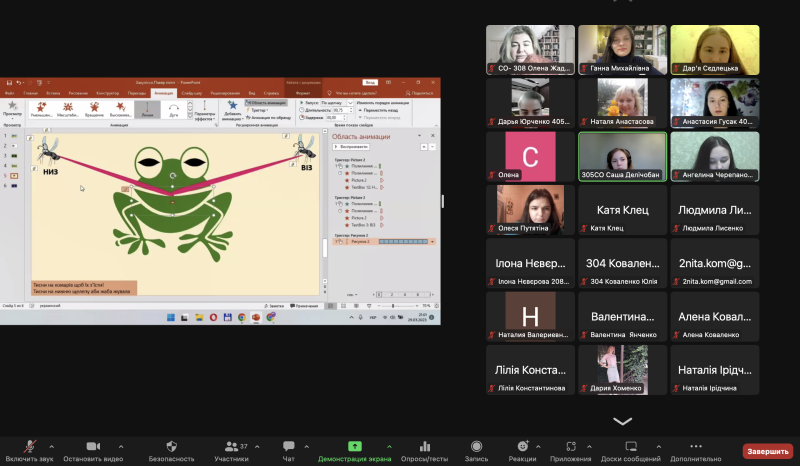Select TextBox 12 animation entry

point(364,187)
